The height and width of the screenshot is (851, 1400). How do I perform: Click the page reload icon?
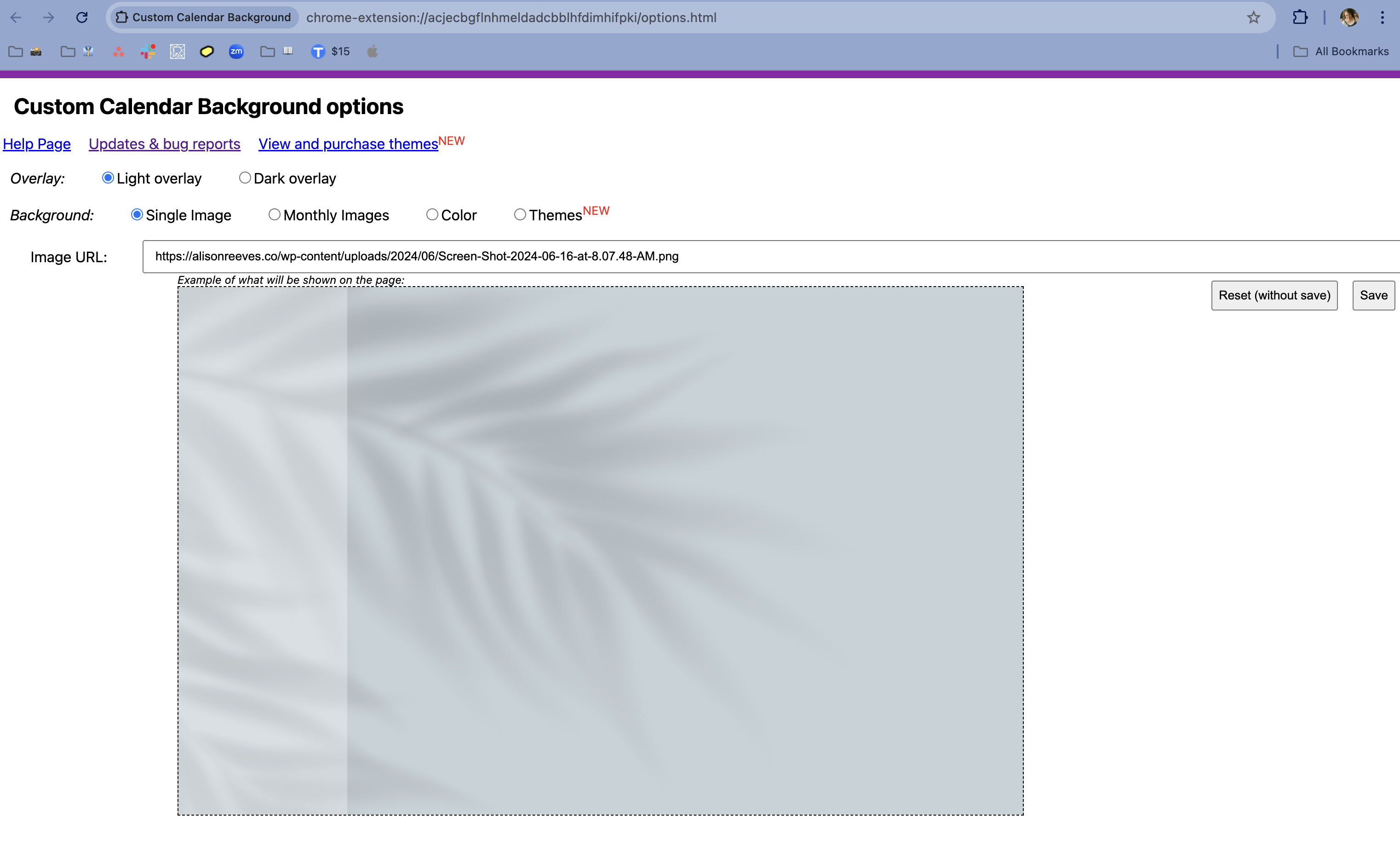click(x=82, y=17)
